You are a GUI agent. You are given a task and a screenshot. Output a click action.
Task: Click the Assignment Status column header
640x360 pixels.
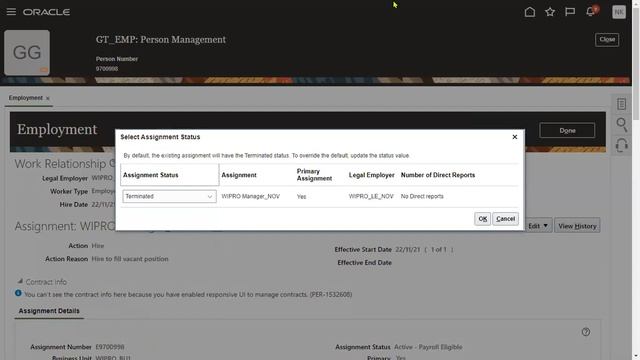pyautogui.click(x=170, y=175)
